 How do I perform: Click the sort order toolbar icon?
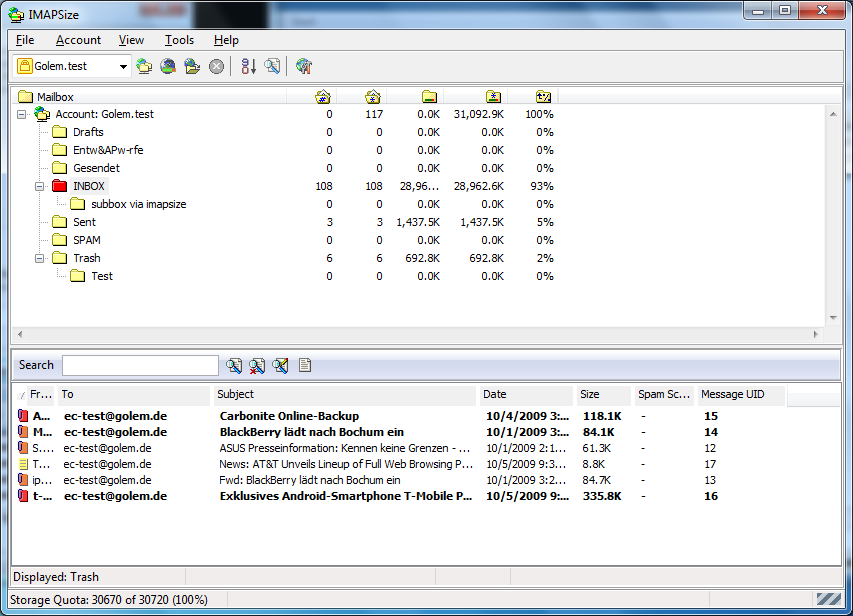[248, 67]
